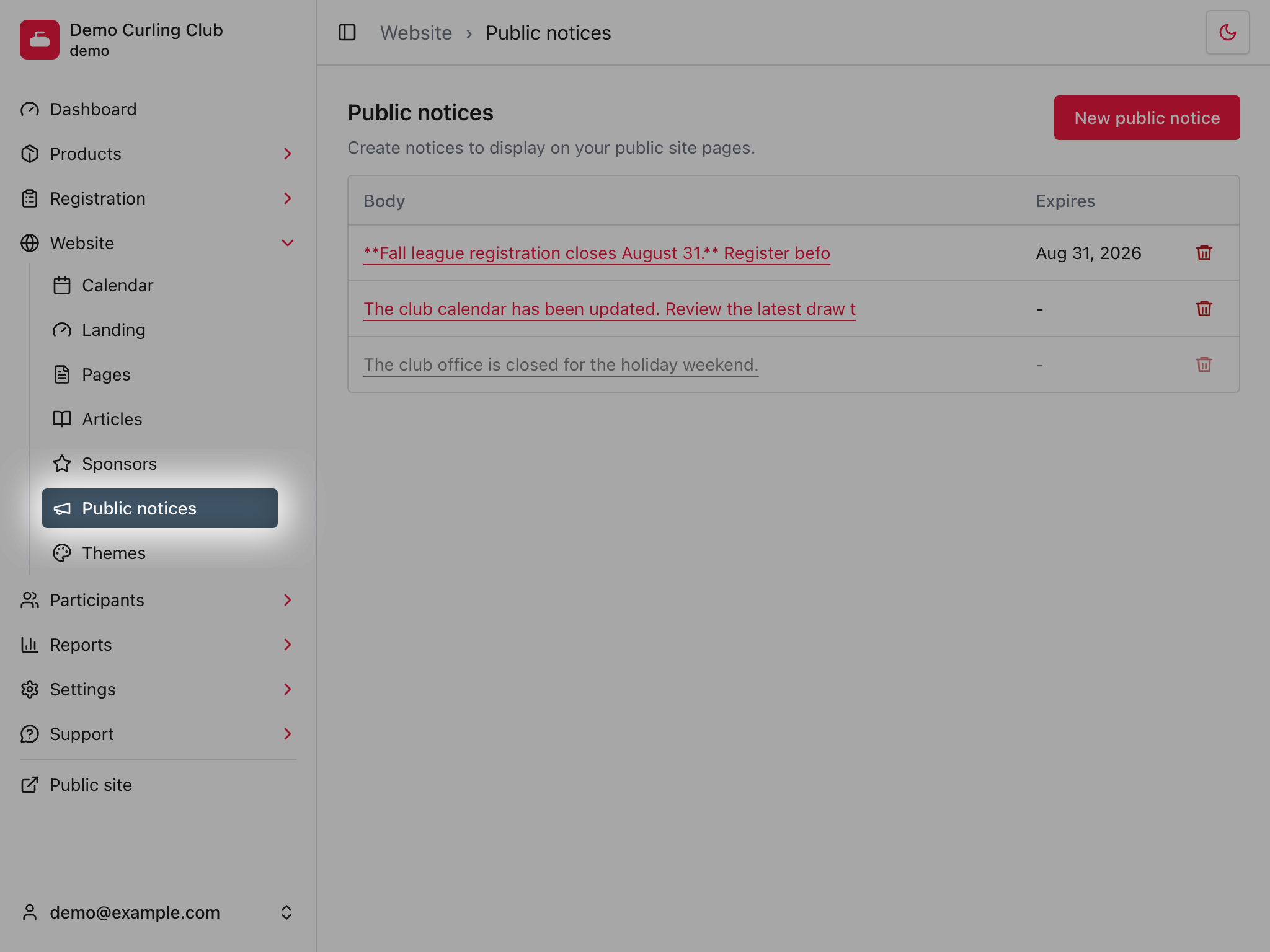
Task: Expand the Products chevron
Action: coord(287,154)
